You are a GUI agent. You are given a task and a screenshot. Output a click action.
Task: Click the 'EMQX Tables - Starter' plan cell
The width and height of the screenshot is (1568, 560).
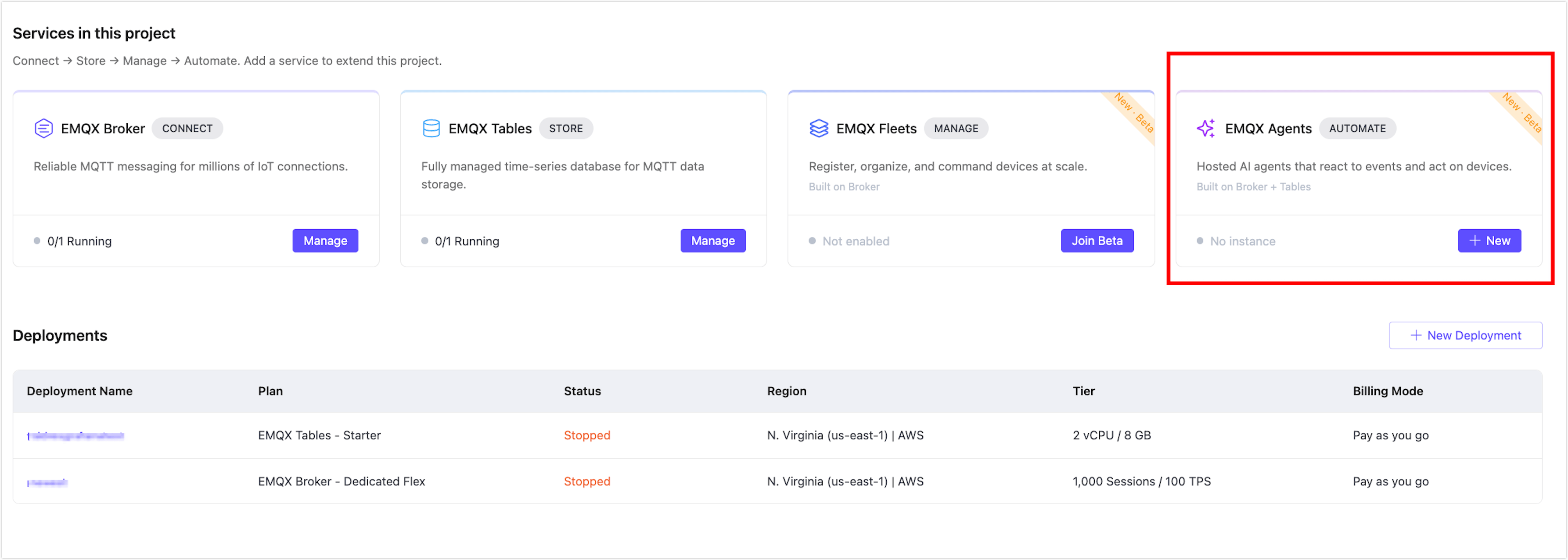point(319,435)
